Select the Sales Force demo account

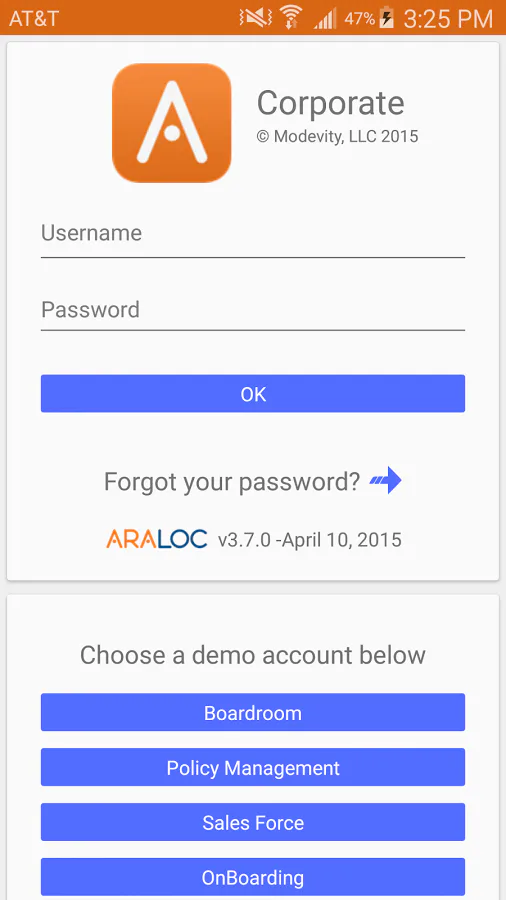coord(253,822)
